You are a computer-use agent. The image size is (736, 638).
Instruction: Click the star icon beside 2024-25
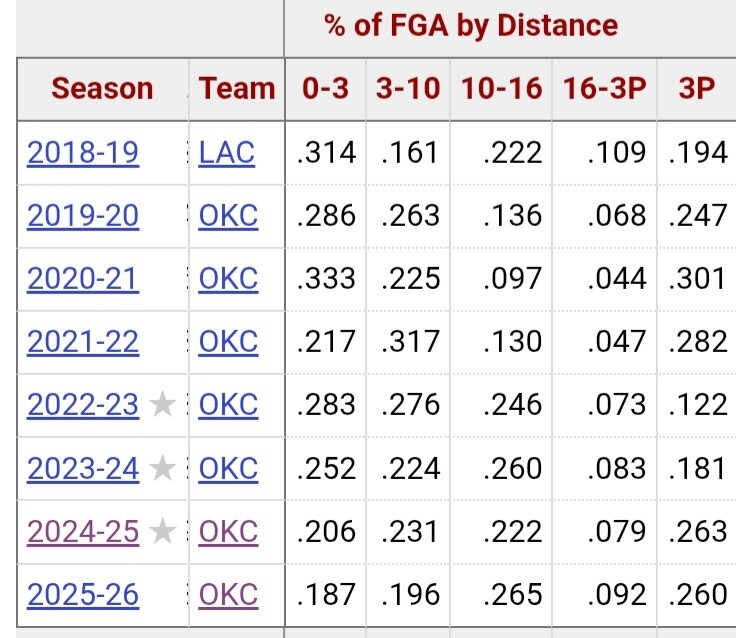pyautogui.click(x=163, y=531)
